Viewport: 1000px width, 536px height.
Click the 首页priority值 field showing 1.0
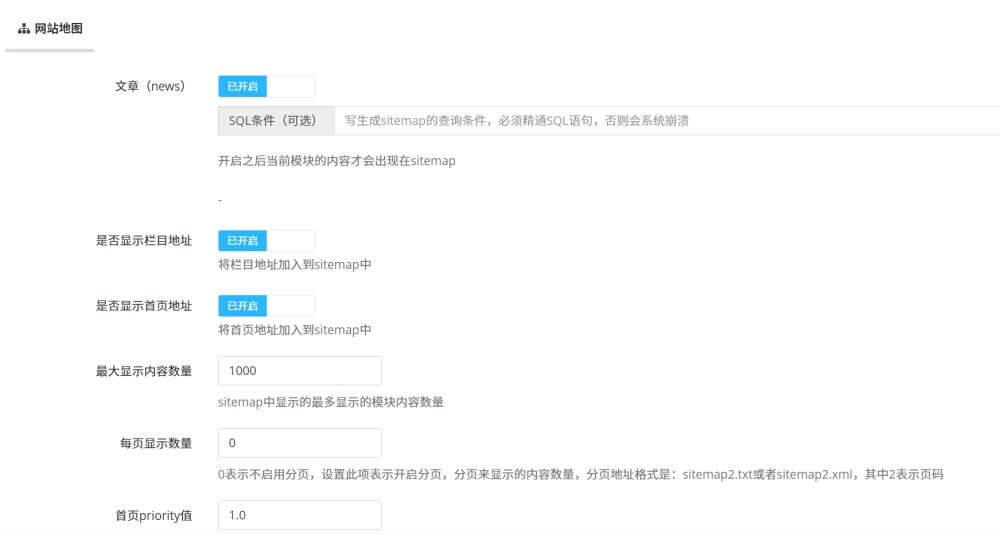pos(299,515)
